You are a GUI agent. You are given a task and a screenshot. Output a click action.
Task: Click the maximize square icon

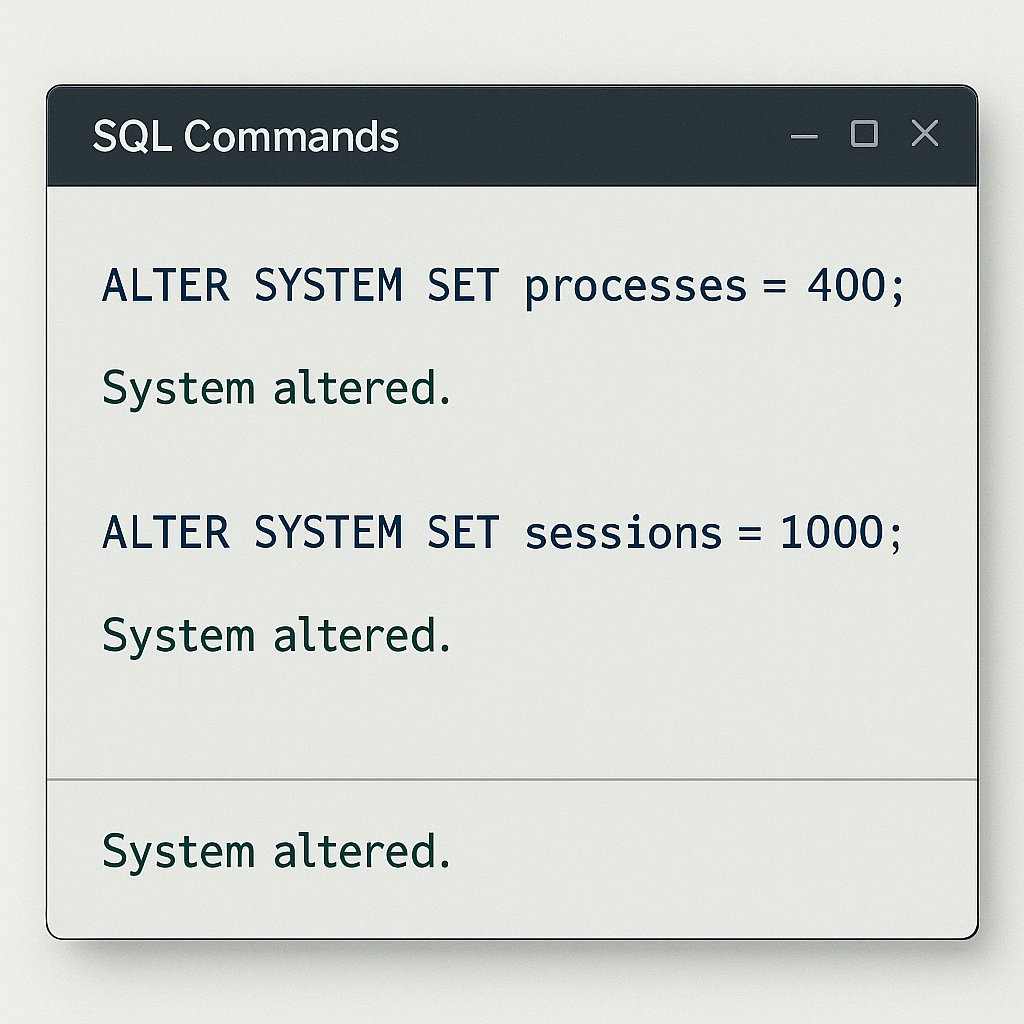point(864,134)
